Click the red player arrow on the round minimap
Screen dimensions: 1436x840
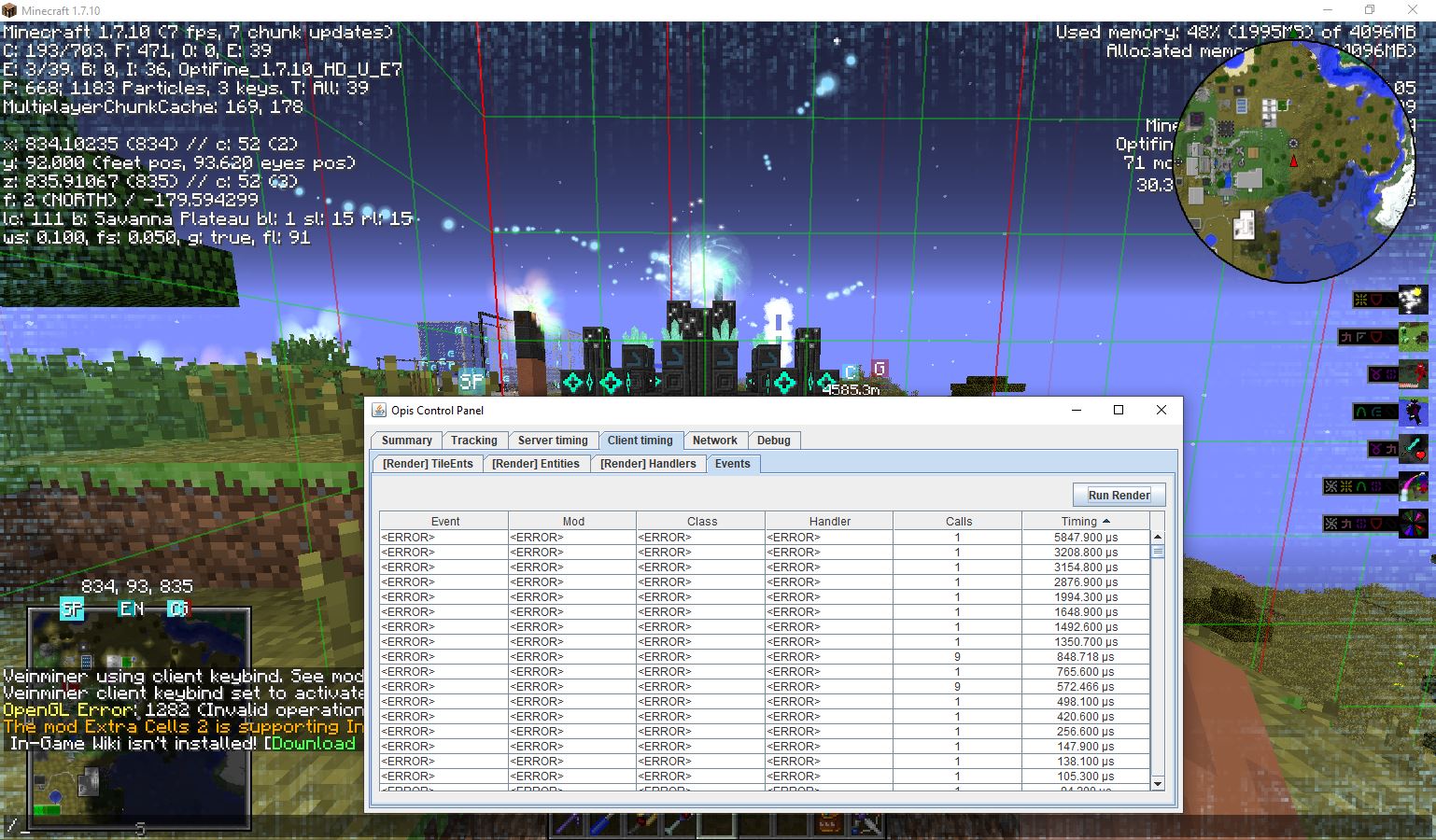[x=1293, y=159]
